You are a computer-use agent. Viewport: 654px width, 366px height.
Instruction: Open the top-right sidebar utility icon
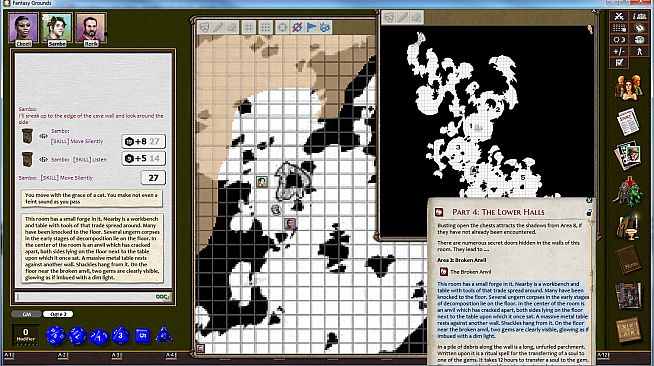tap(639, 16)
